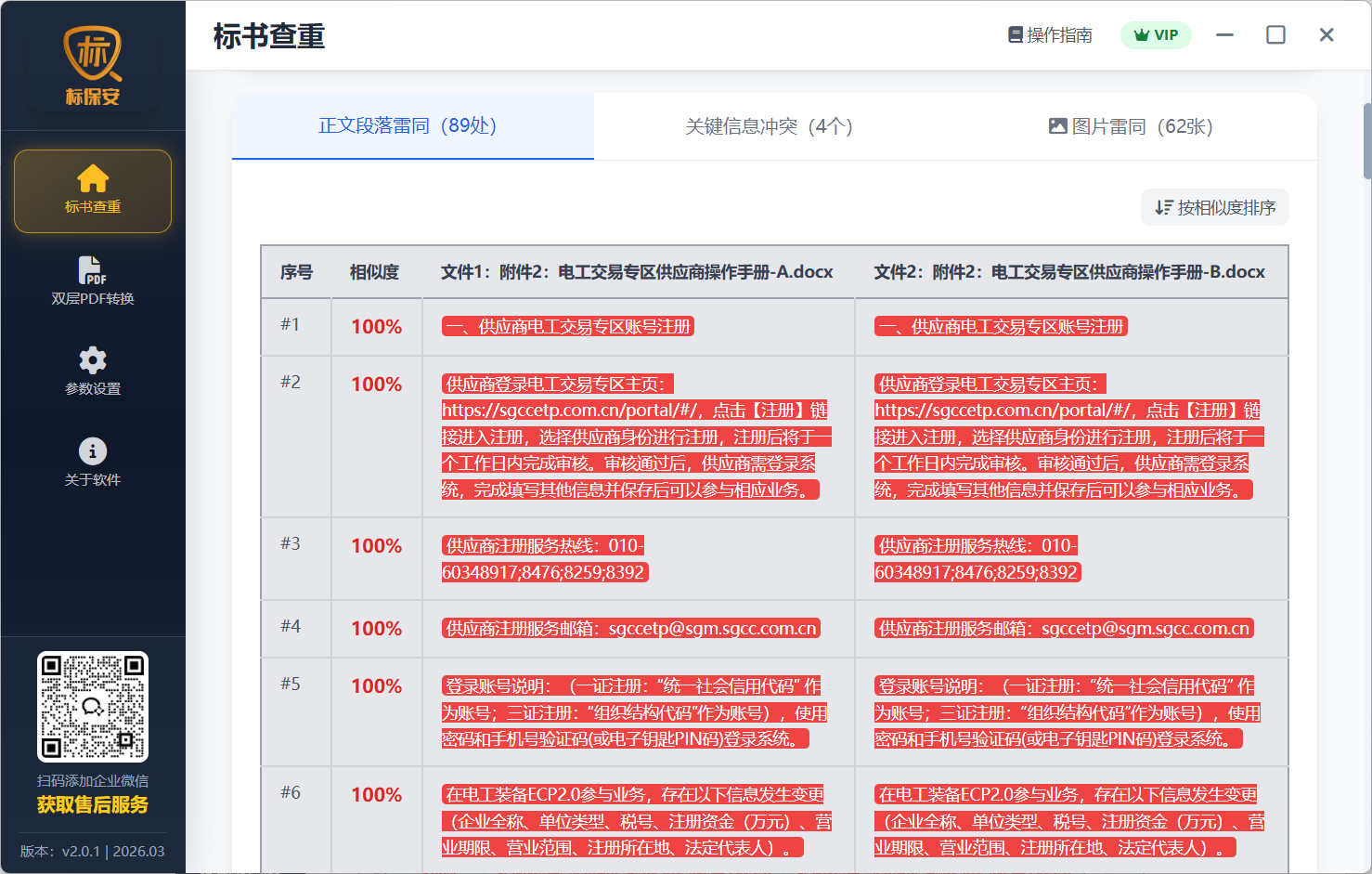Image resolution: width=1372 pixels, height=874 pixels.
Task: Switch to 正文段落雷同 (89处) tab
Action: (x=413, y=126)
